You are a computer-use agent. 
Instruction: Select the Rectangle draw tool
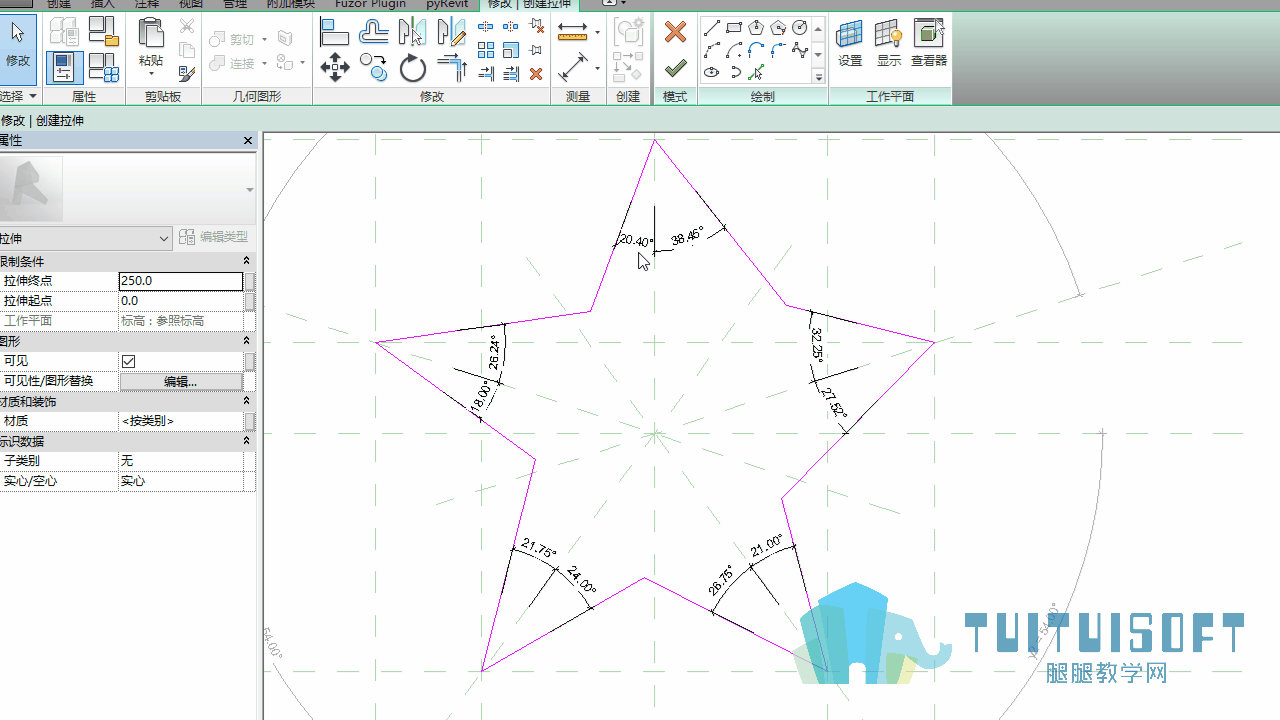coord(734,28)
